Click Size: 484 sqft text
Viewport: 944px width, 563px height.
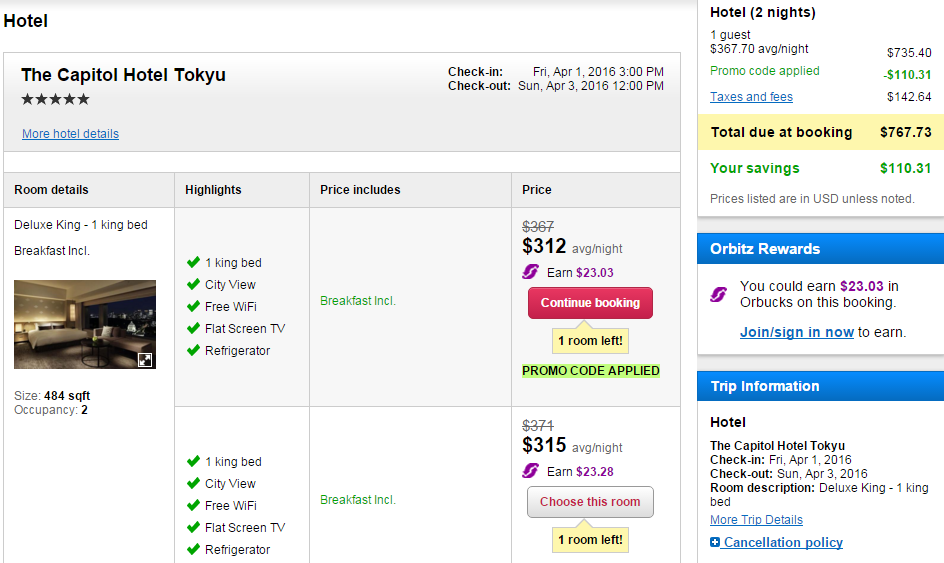[x=52, y=396]
